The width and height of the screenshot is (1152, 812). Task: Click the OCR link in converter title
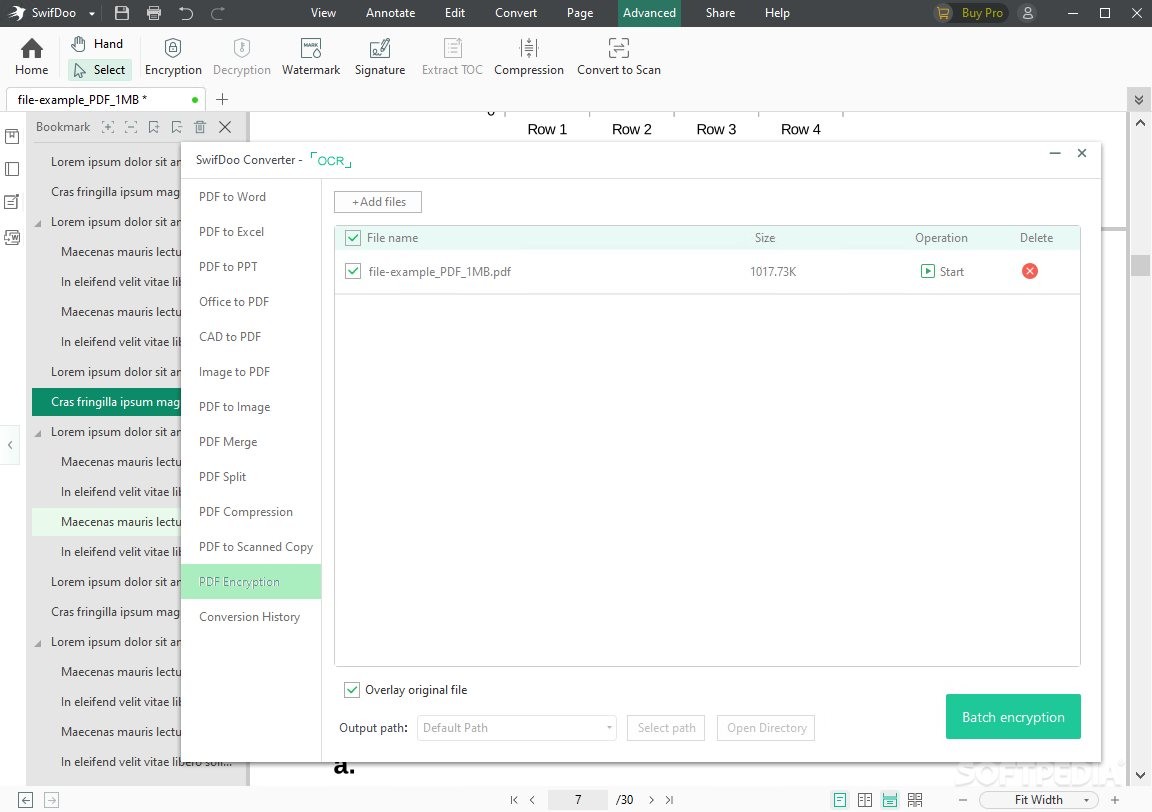click(331, 160)
